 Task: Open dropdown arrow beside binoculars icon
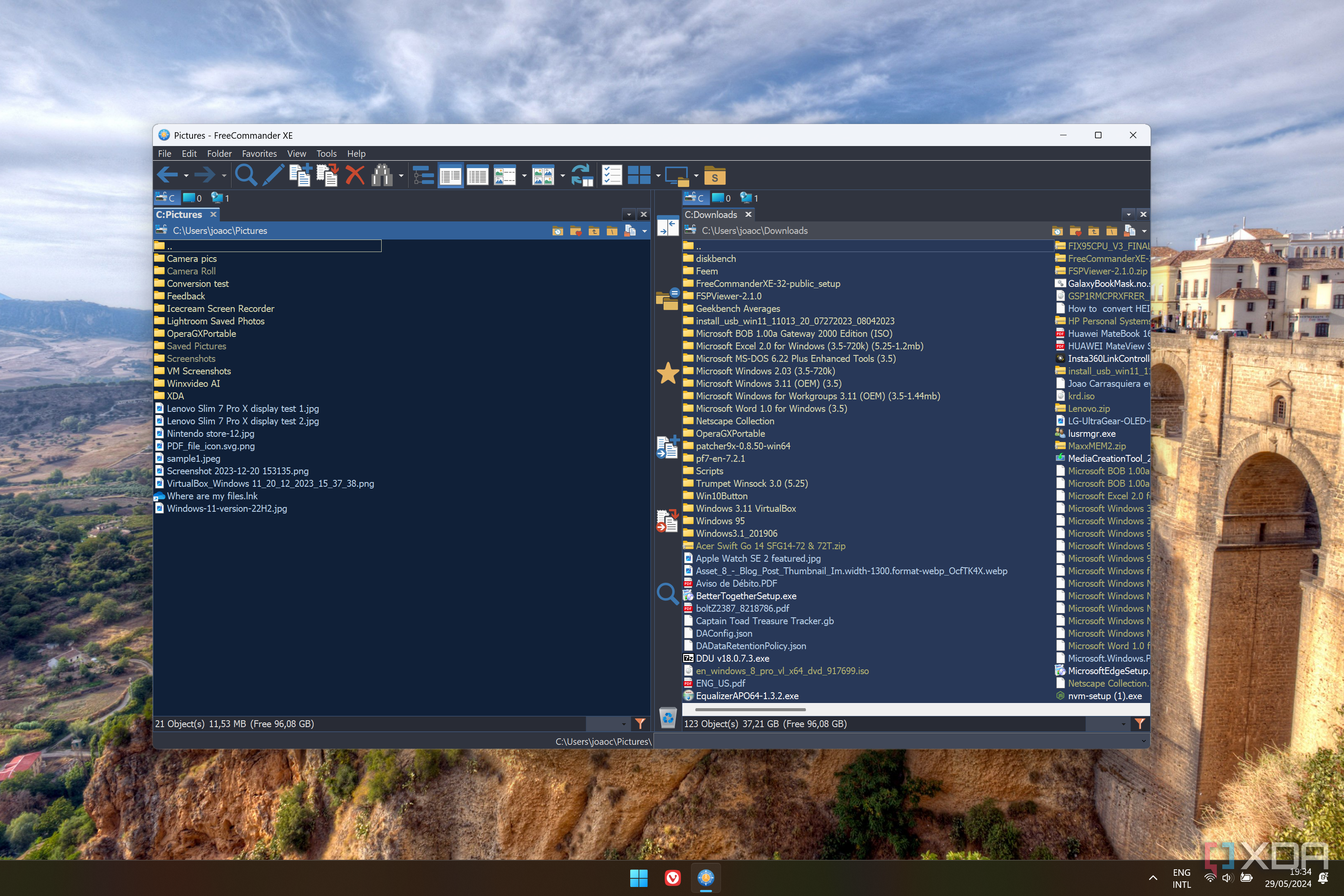click(x=401, y=176)
